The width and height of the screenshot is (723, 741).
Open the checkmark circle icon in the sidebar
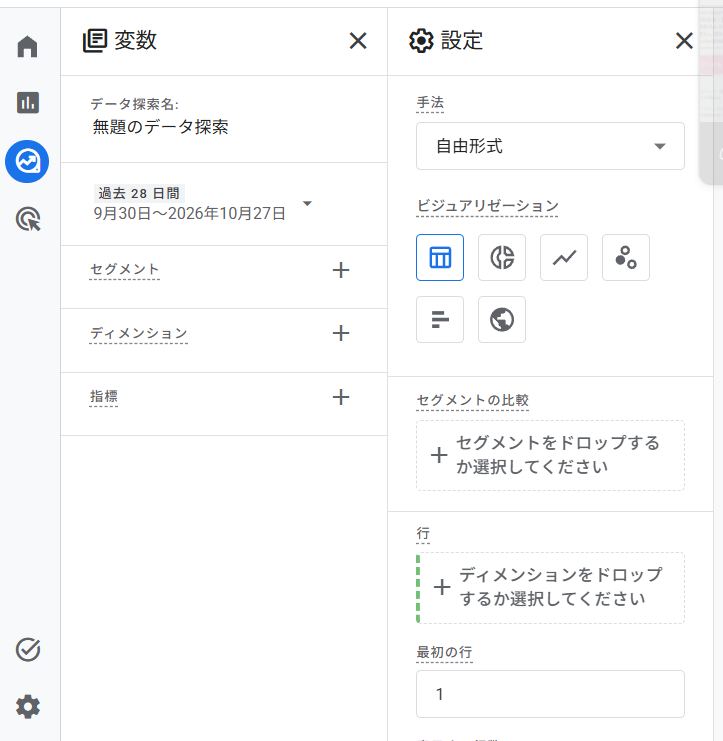pyautogui.click(x=28, y=649)
